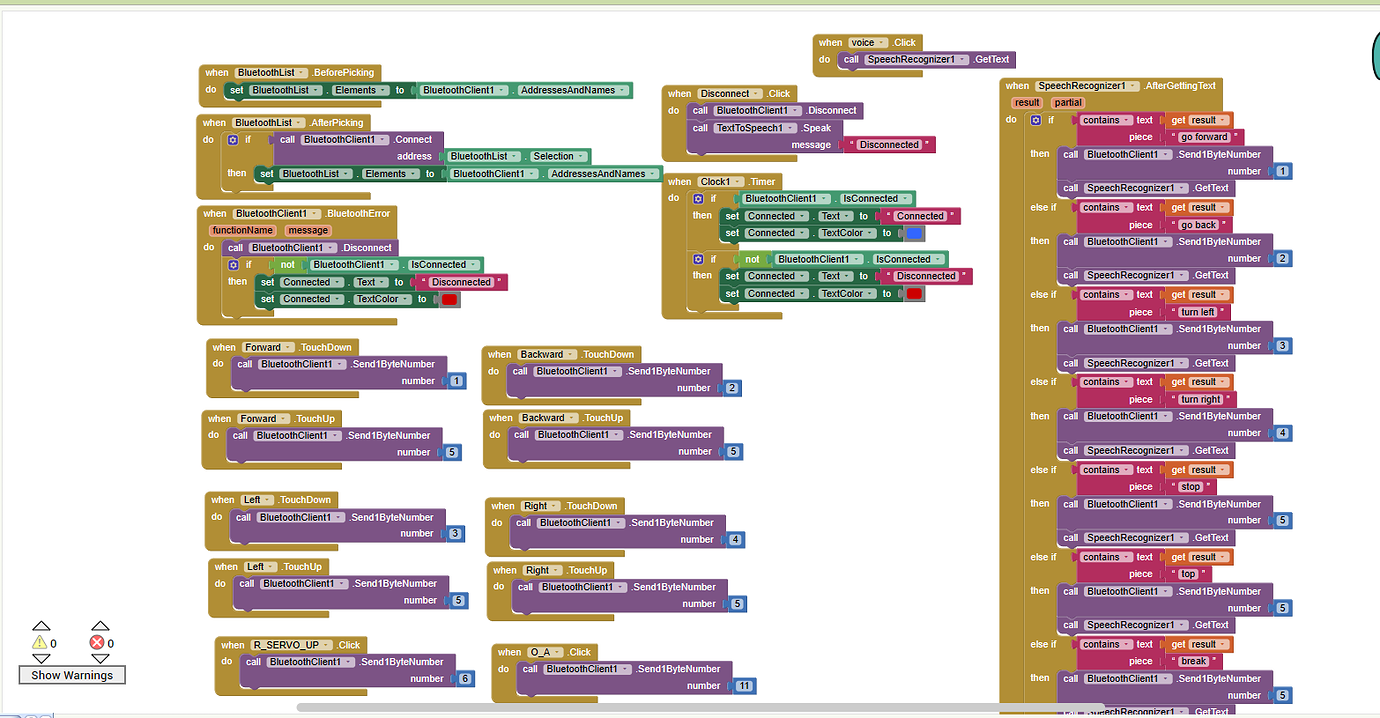The image size is (1380, 718).
Task: Click the red error X icon
Action: click(97, 643)
